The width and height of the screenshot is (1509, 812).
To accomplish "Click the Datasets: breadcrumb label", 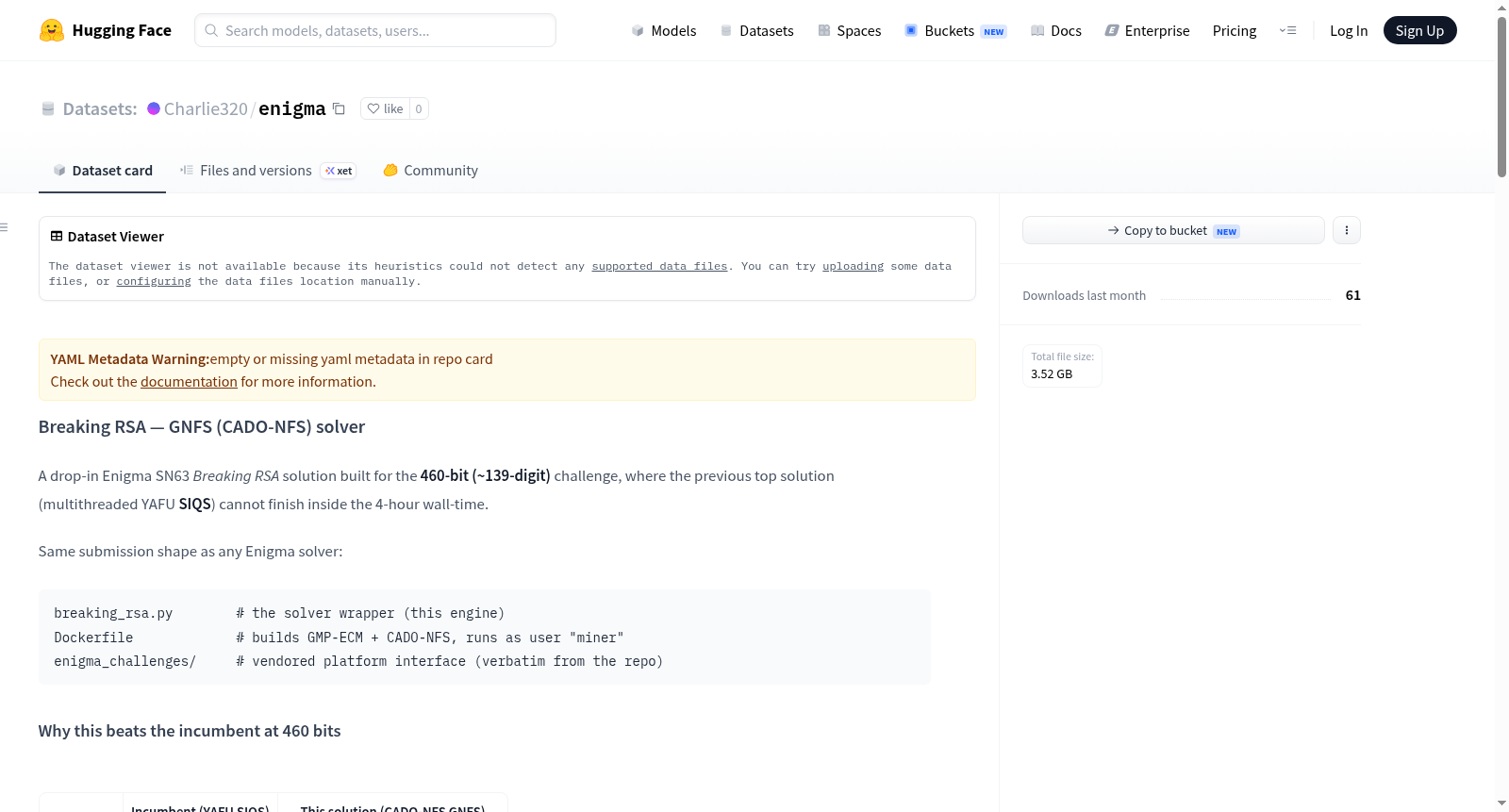I will point(100,108).
